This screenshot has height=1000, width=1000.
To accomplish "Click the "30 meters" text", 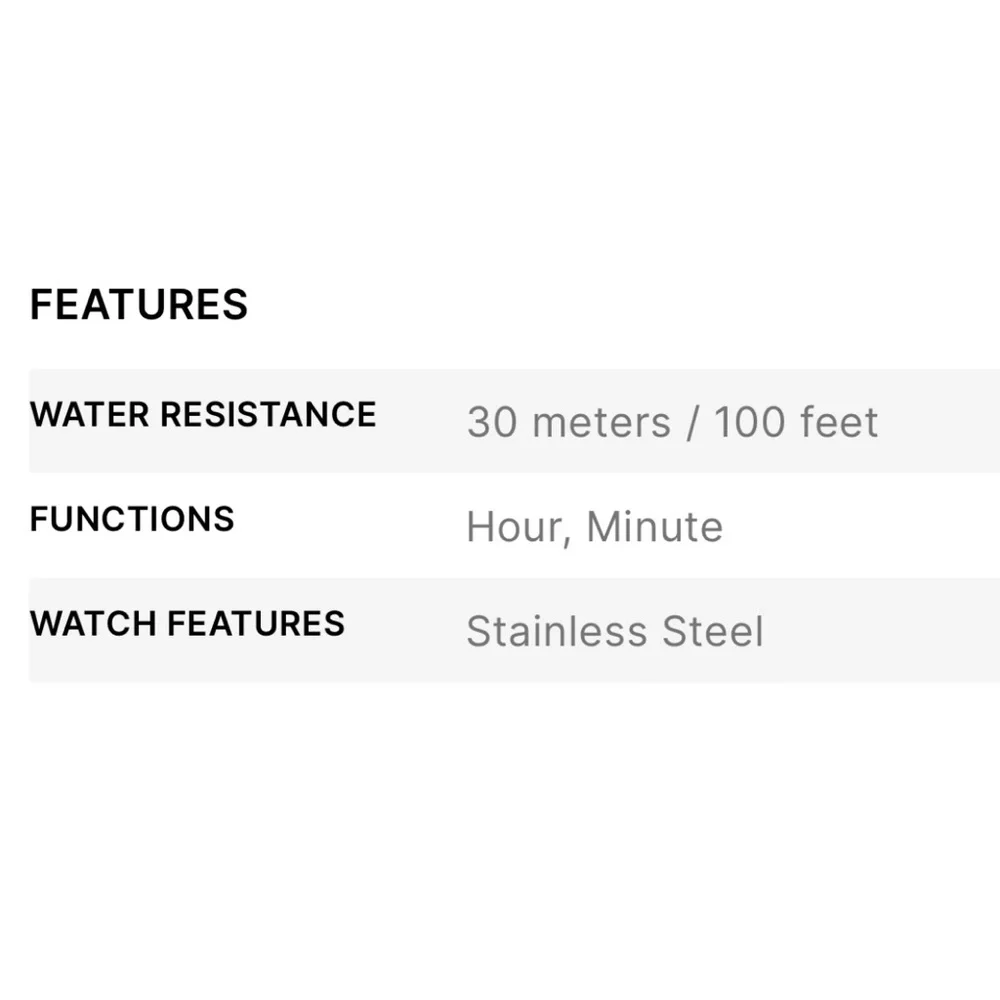I will click(x=568, y=422).
